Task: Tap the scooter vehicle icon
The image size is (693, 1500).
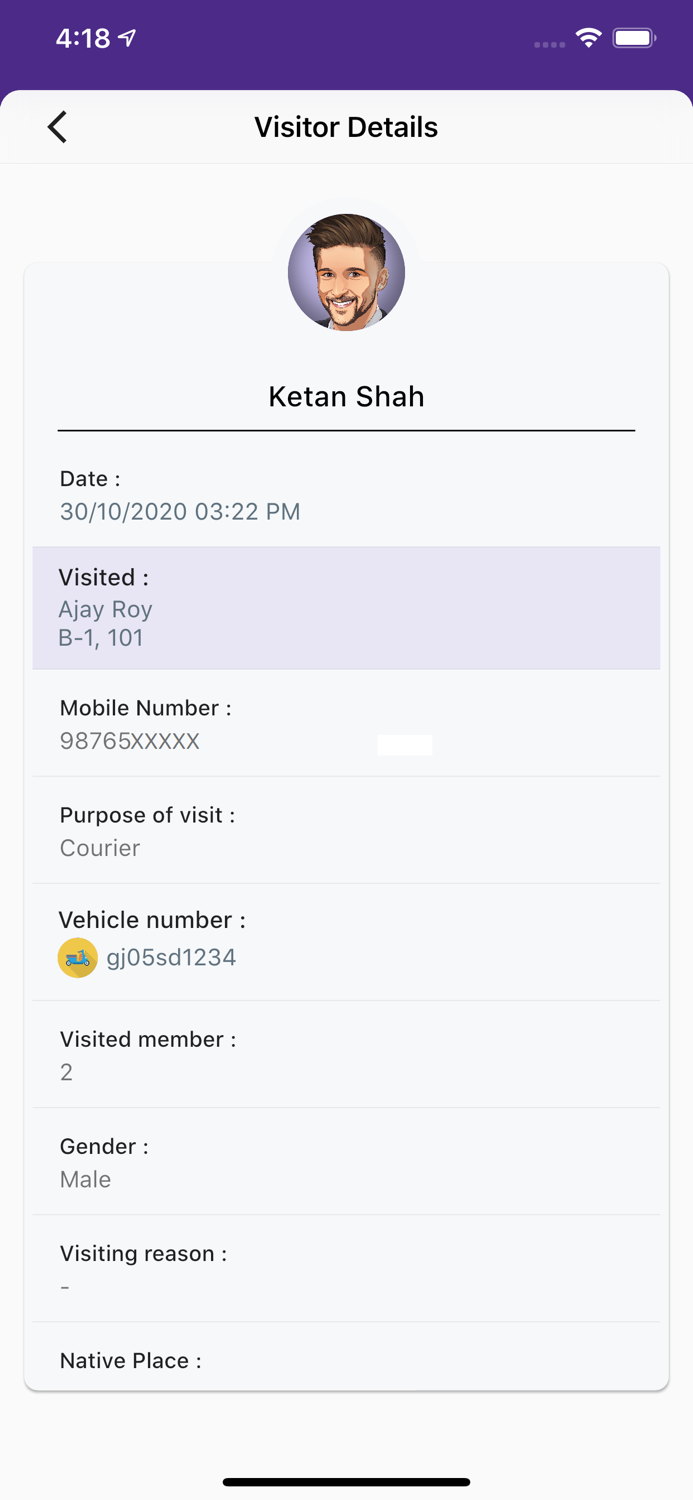Action: click(78, 958)
